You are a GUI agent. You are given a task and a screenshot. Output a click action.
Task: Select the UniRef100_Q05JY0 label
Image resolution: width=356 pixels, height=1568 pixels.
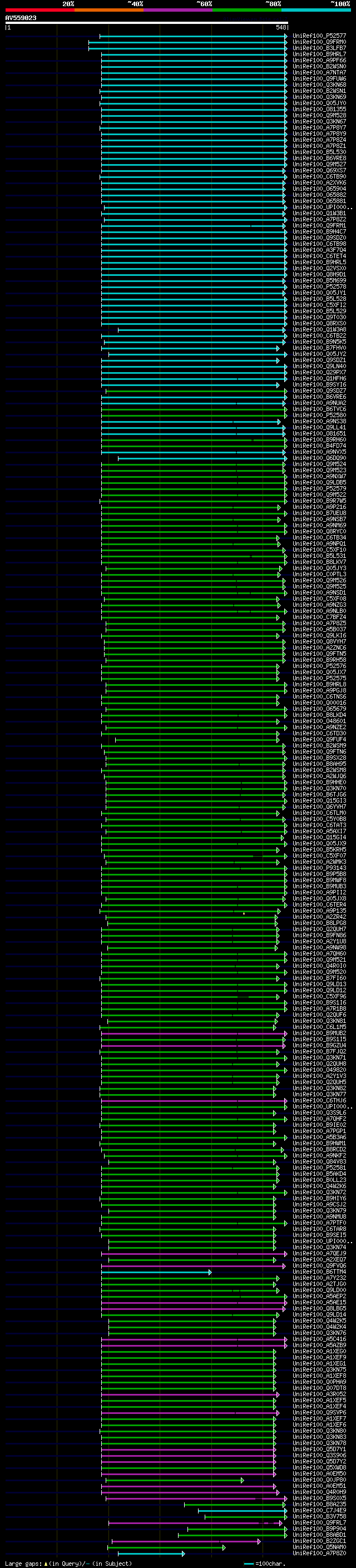click(319, 103)
